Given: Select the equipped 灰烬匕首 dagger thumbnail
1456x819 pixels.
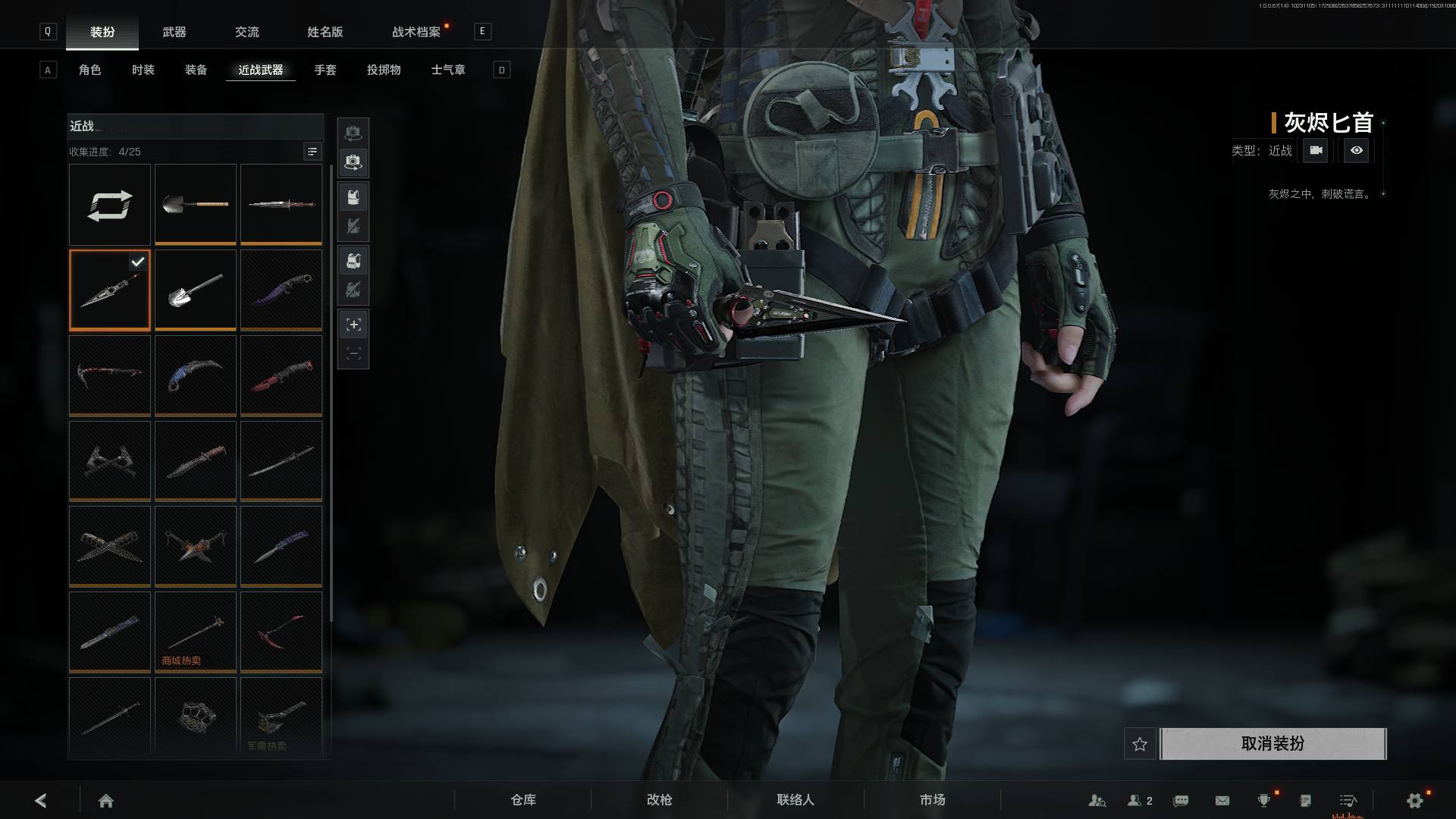Looking at the screenshot, I should pos(110,290).
